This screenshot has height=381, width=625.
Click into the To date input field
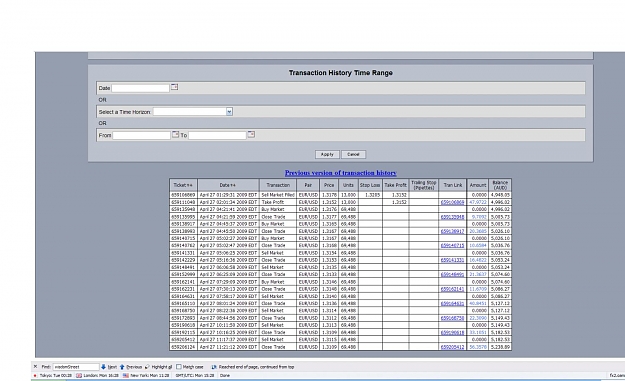[x=217, y=136]
